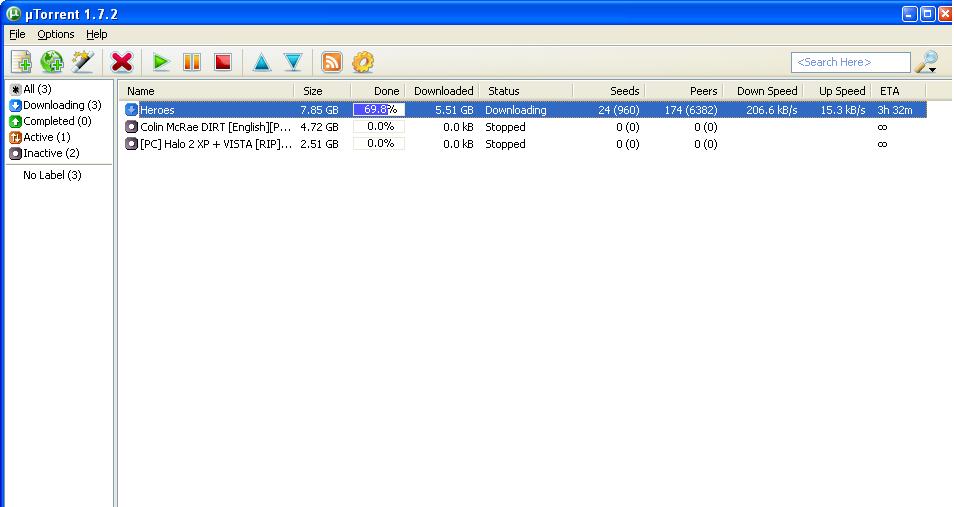The height and width of the screenshot is (507, 954).
Task: Click the 7.85 GB size cell
Action: [x=319, y=110]
